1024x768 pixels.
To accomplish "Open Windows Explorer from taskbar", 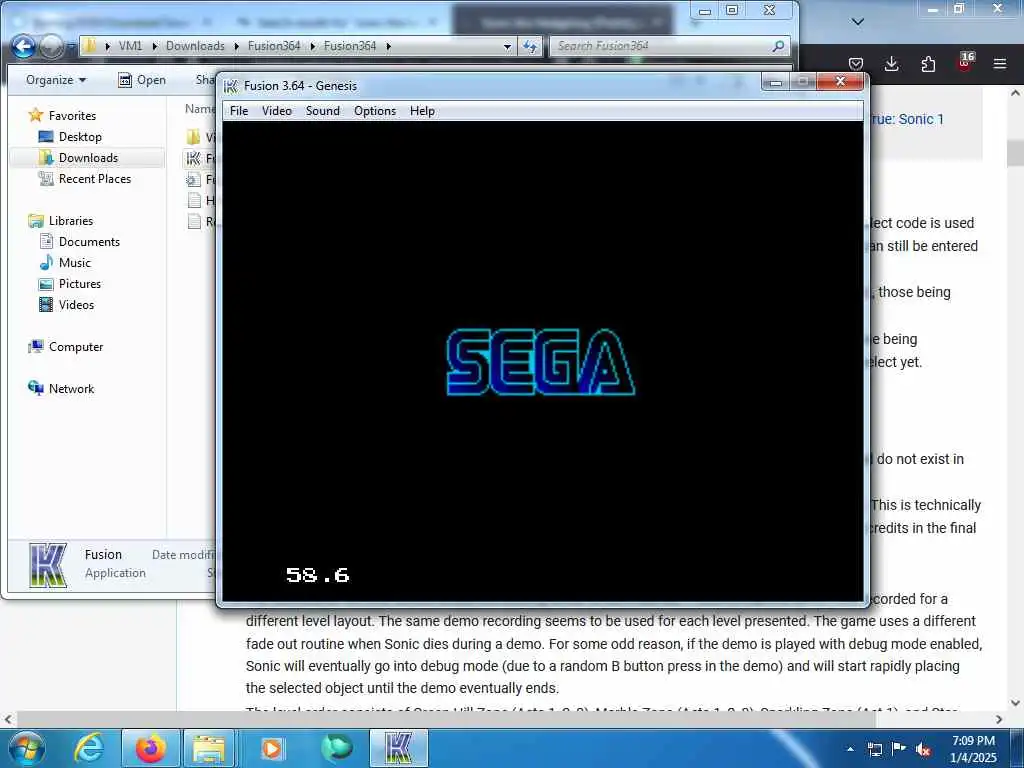I will 208,748.
